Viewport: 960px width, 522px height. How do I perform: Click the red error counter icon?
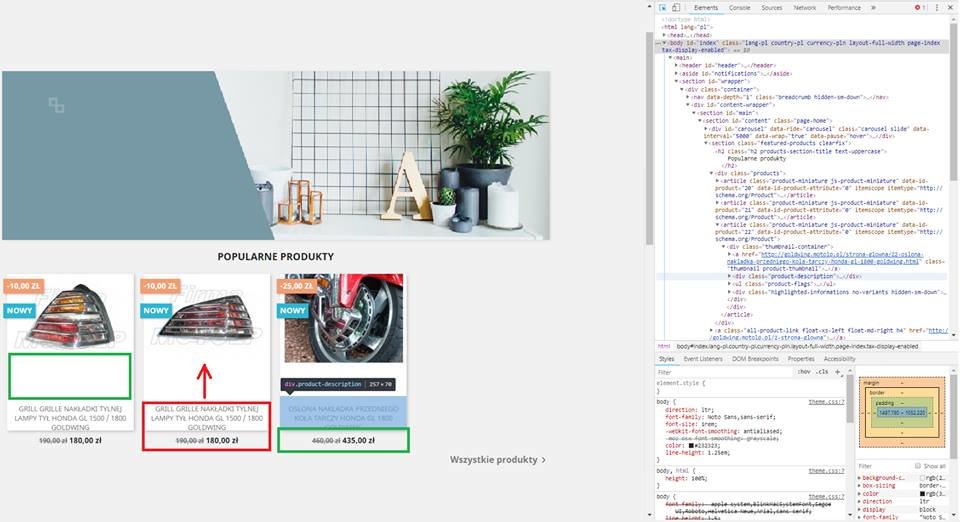[920, 8]
